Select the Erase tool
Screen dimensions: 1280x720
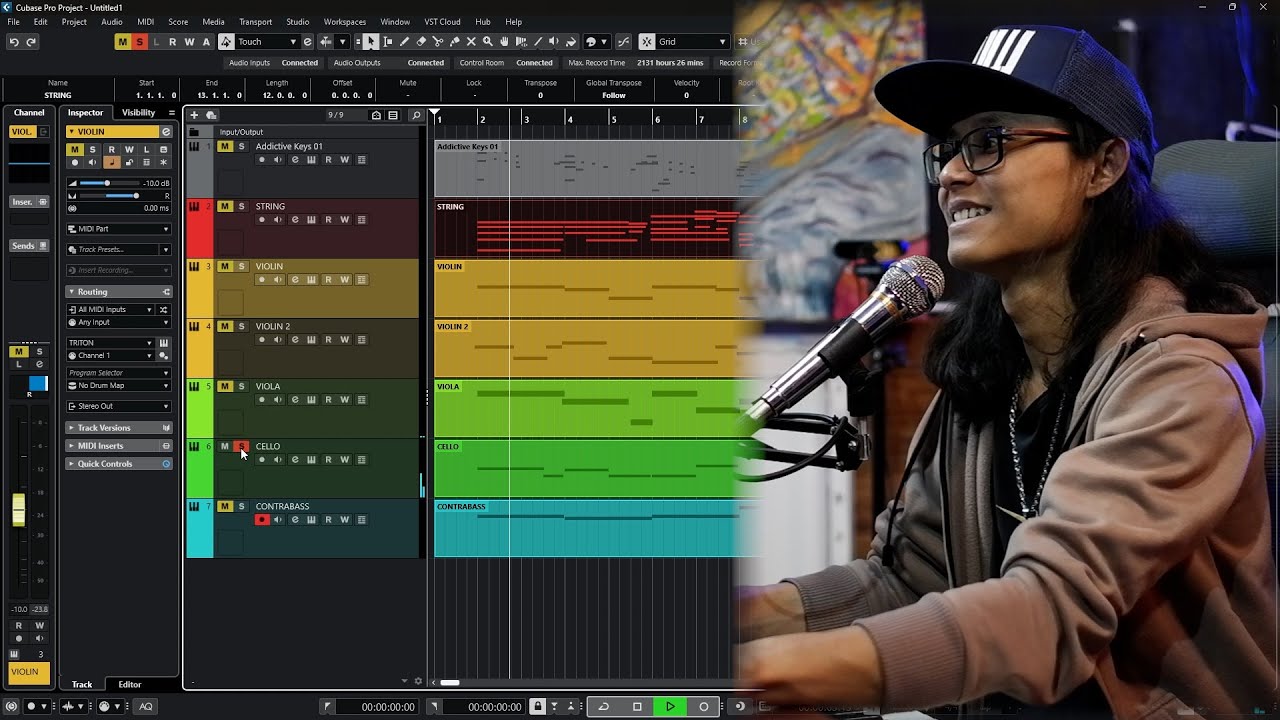[421, 42]
